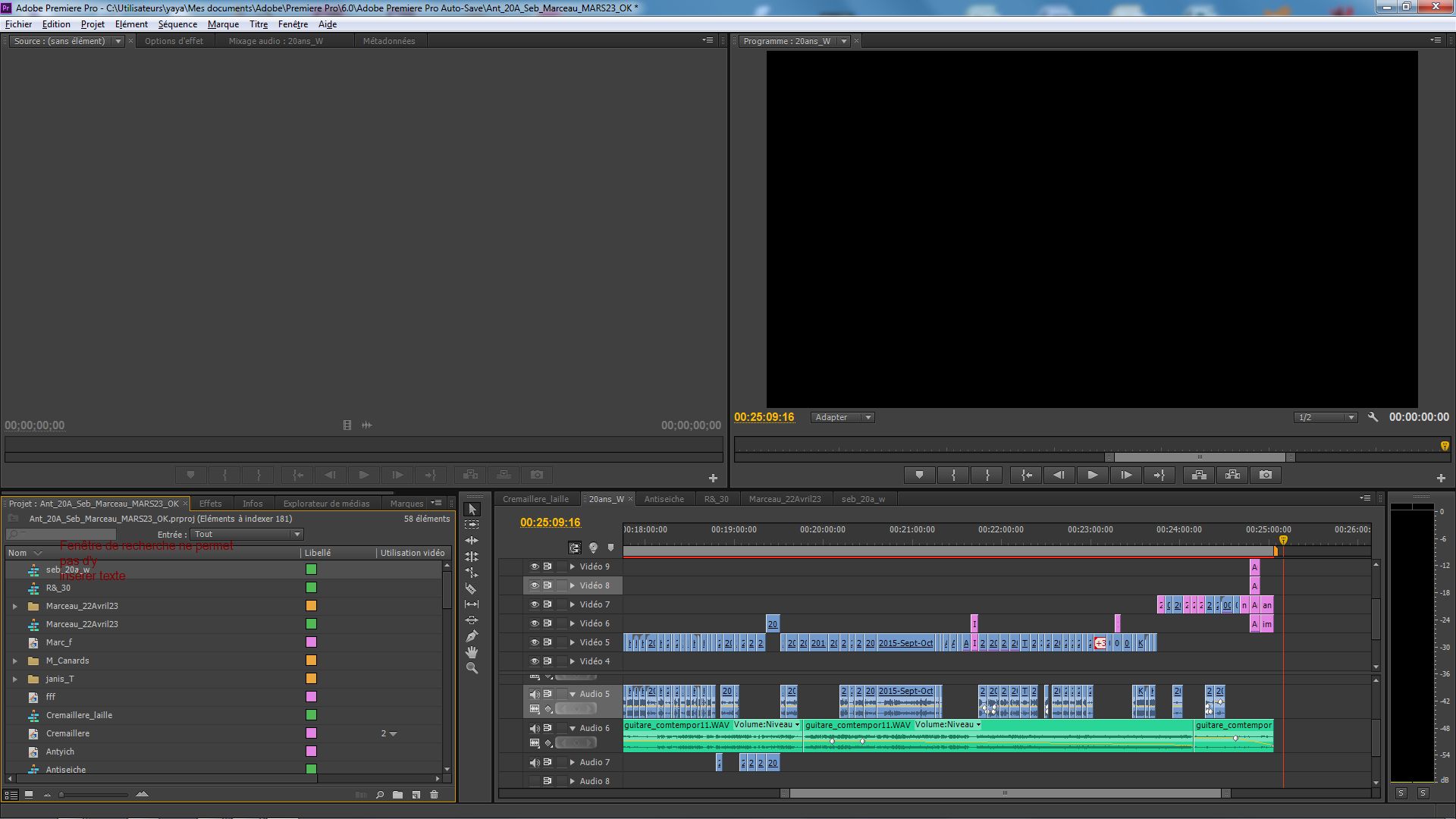This screenshot has height=819, width=1456.
Task: Click the Add Marker button in Program monitor
Action: click(919, 475)
